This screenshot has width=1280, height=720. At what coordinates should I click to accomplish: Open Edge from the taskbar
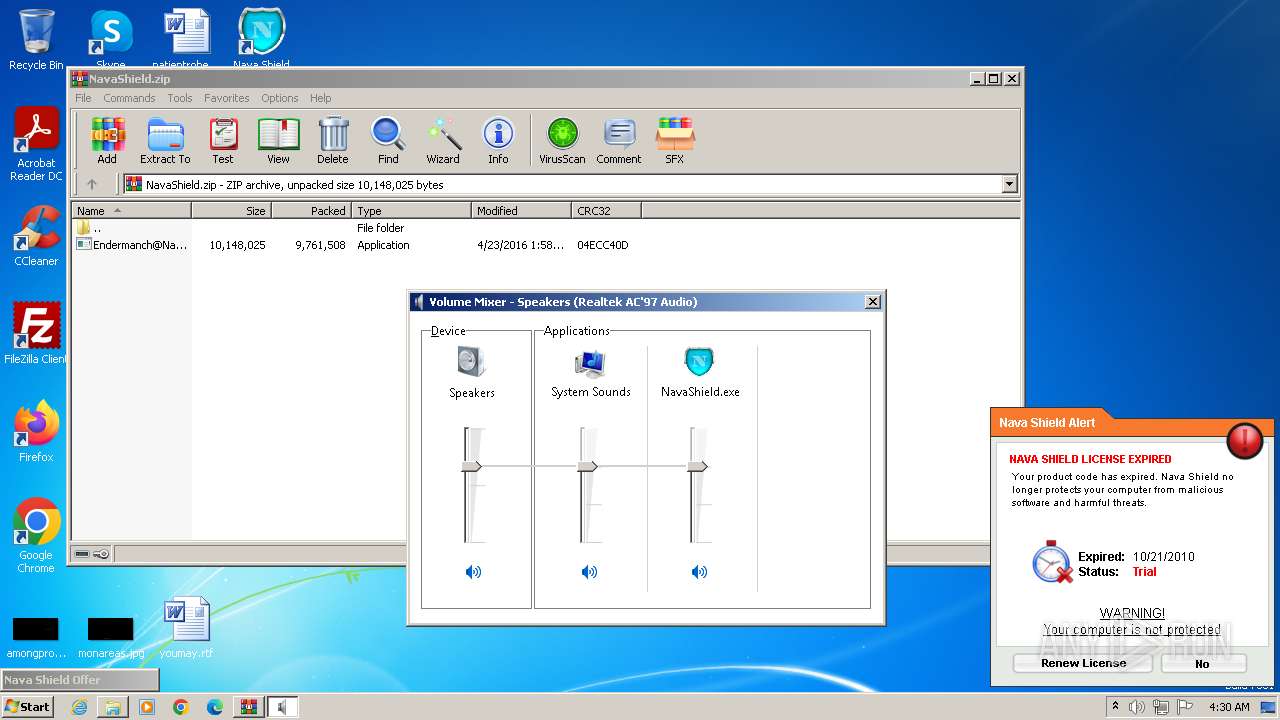click(x=215, y=707)
